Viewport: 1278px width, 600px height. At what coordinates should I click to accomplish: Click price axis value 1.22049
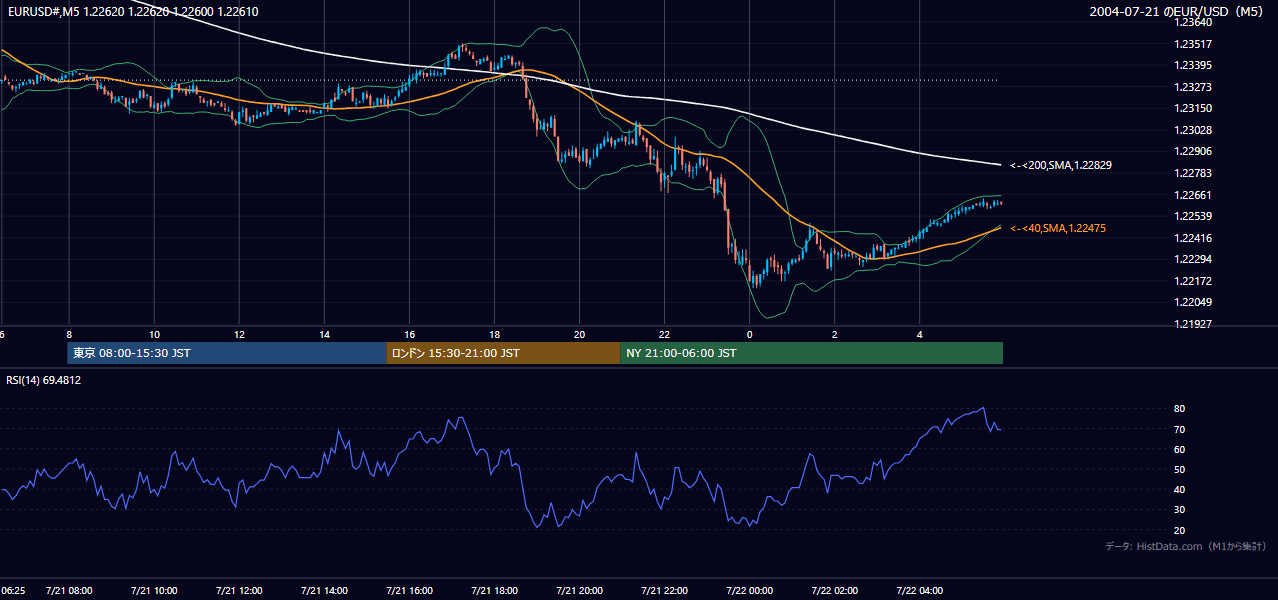point(1193,302)
